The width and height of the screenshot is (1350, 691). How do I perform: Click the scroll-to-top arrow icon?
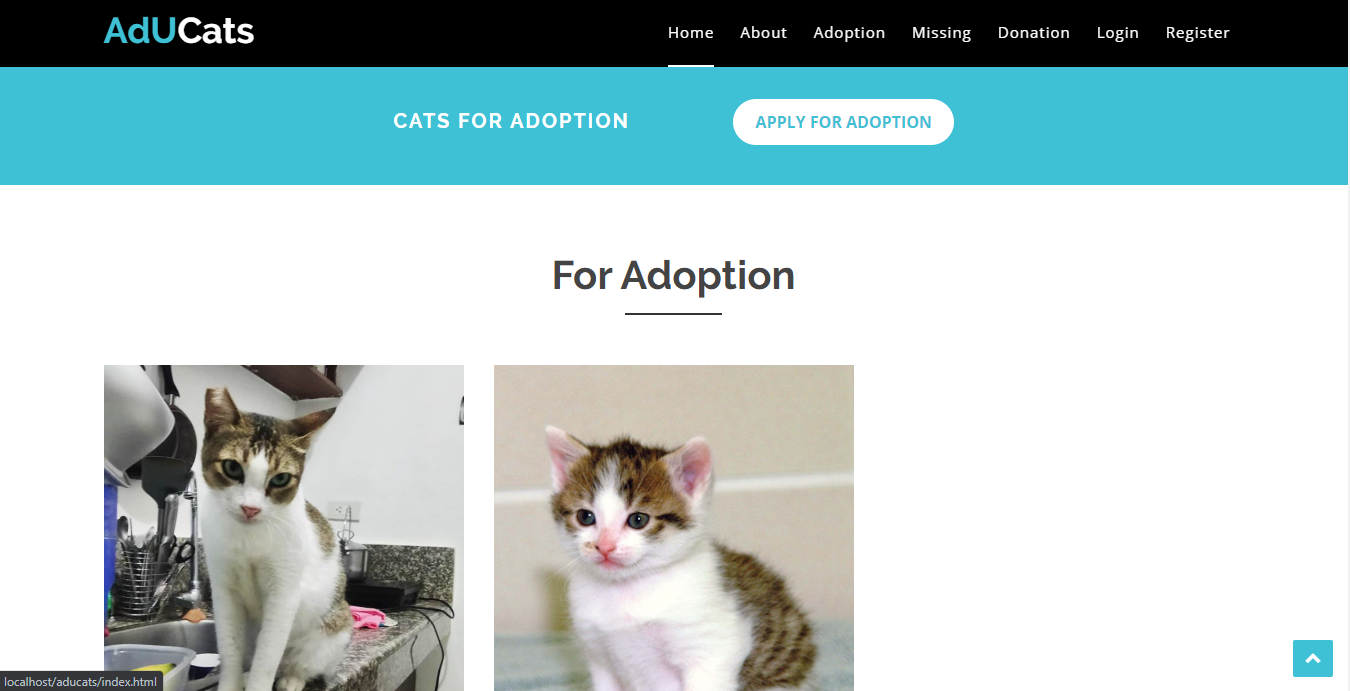click(1312, 659)
